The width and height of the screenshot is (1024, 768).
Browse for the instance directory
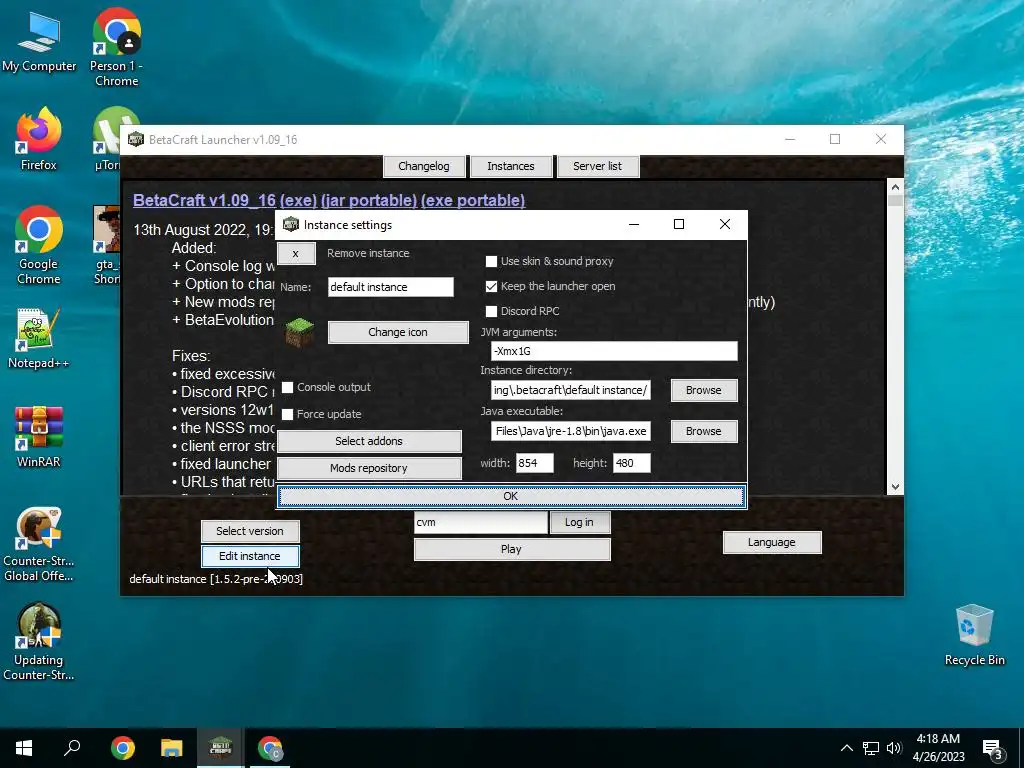(x=703, y=390)
